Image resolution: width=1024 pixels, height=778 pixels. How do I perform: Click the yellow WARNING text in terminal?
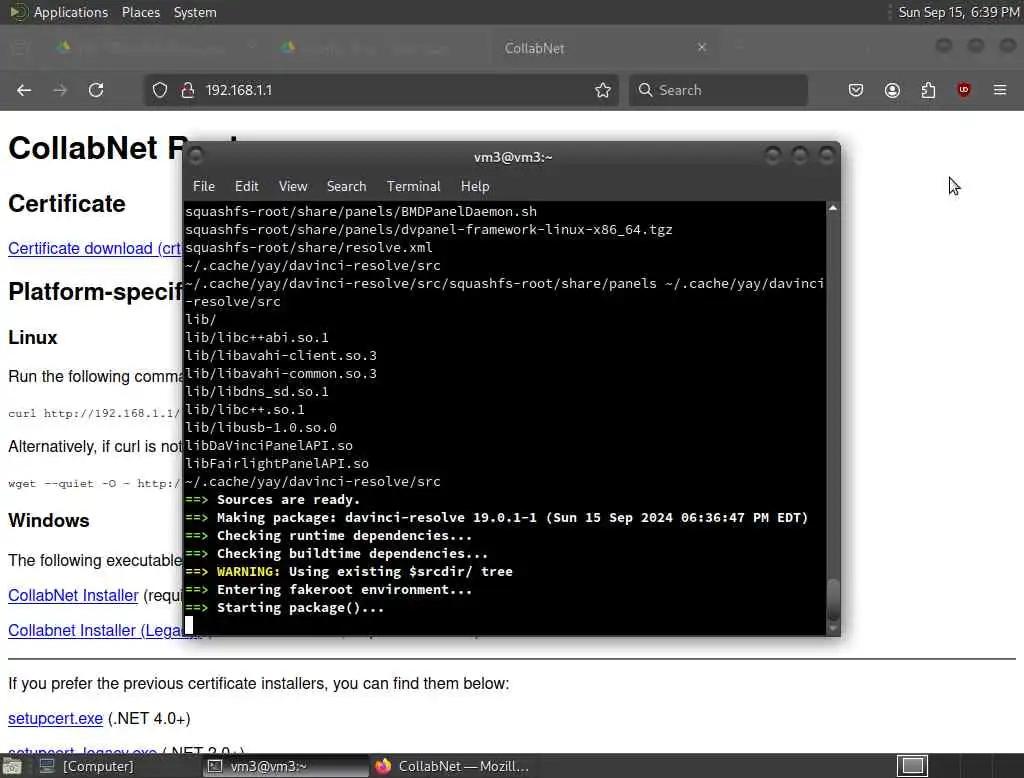248,572
